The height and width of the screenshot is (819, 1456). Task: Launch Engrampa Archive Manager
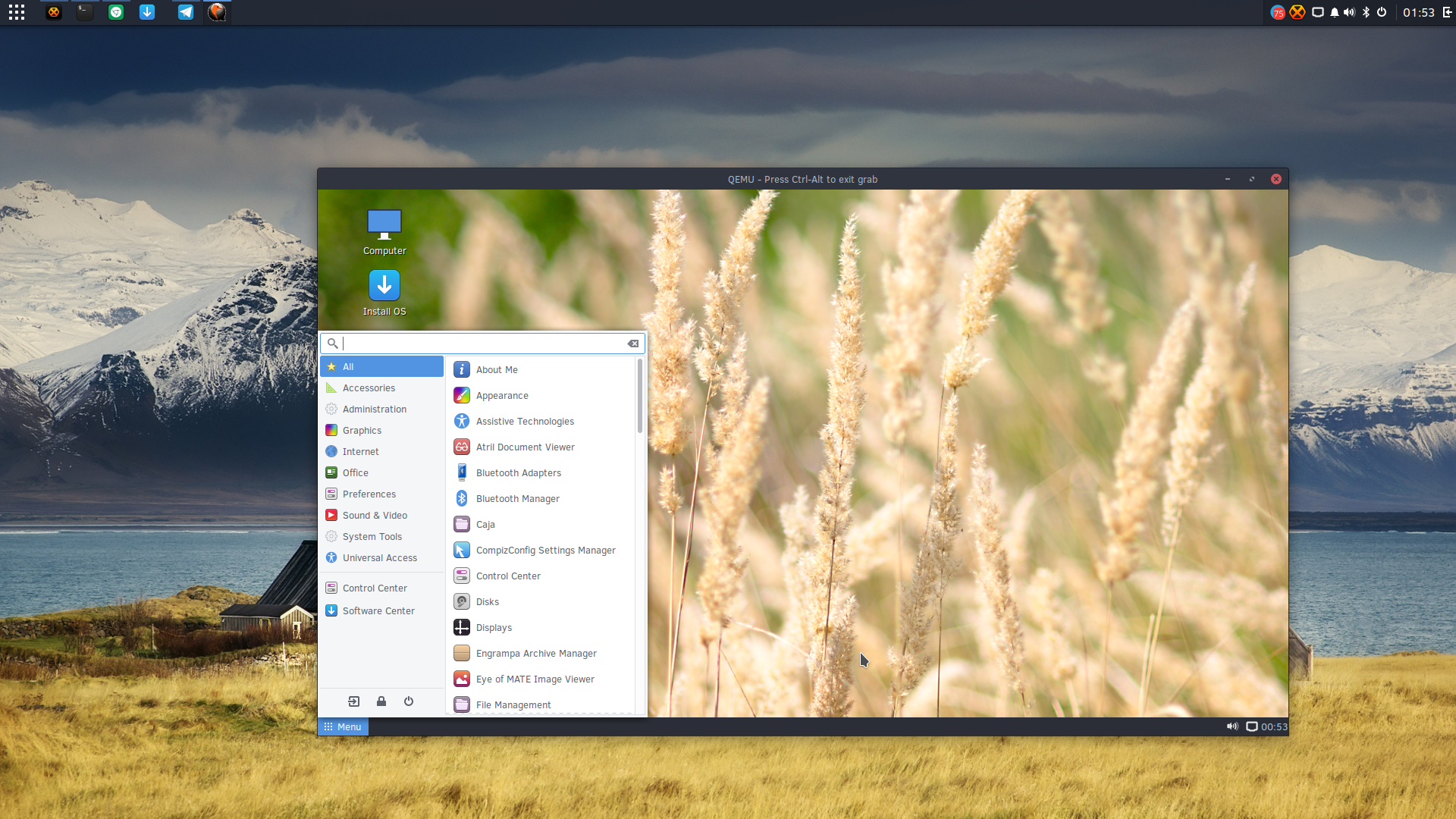click(x=541, y=653)
